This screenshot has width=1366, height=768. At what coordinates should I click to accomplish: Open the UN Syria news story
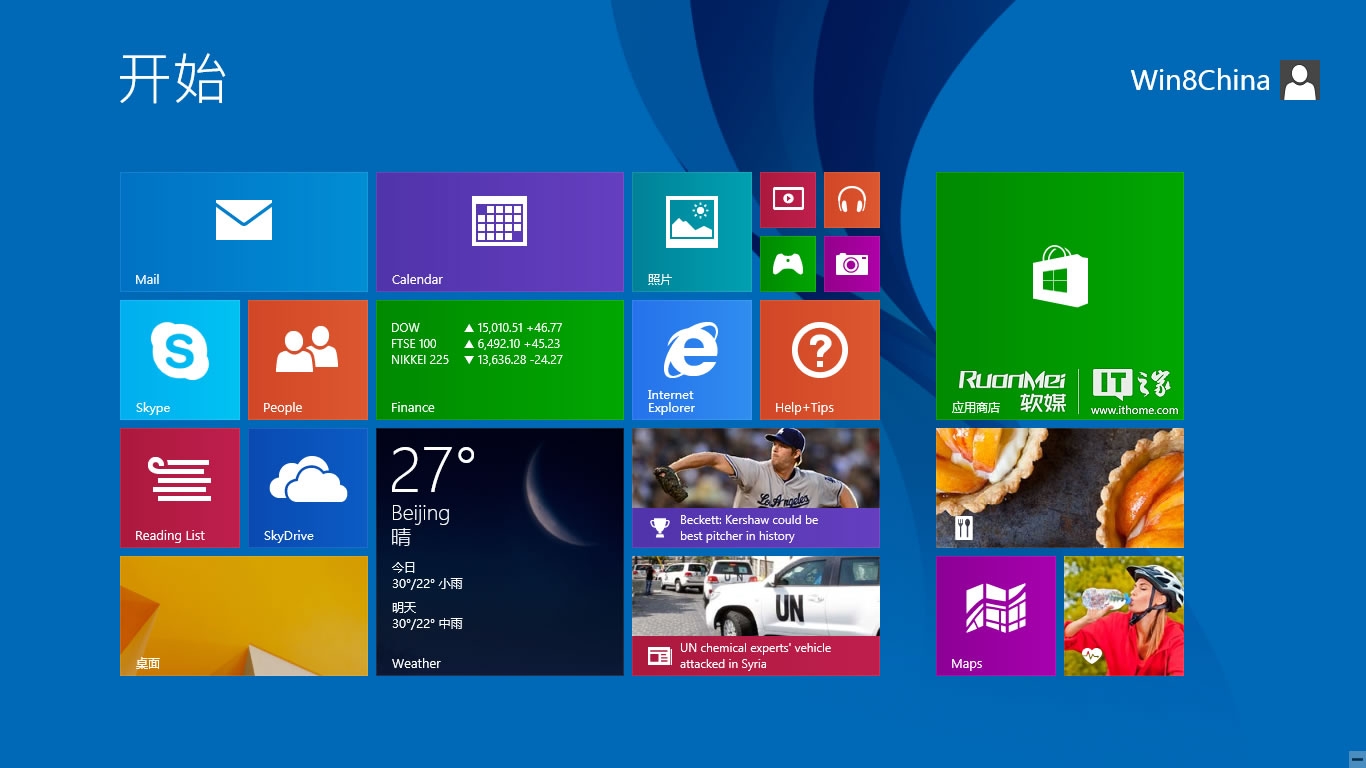coord(755,615)
